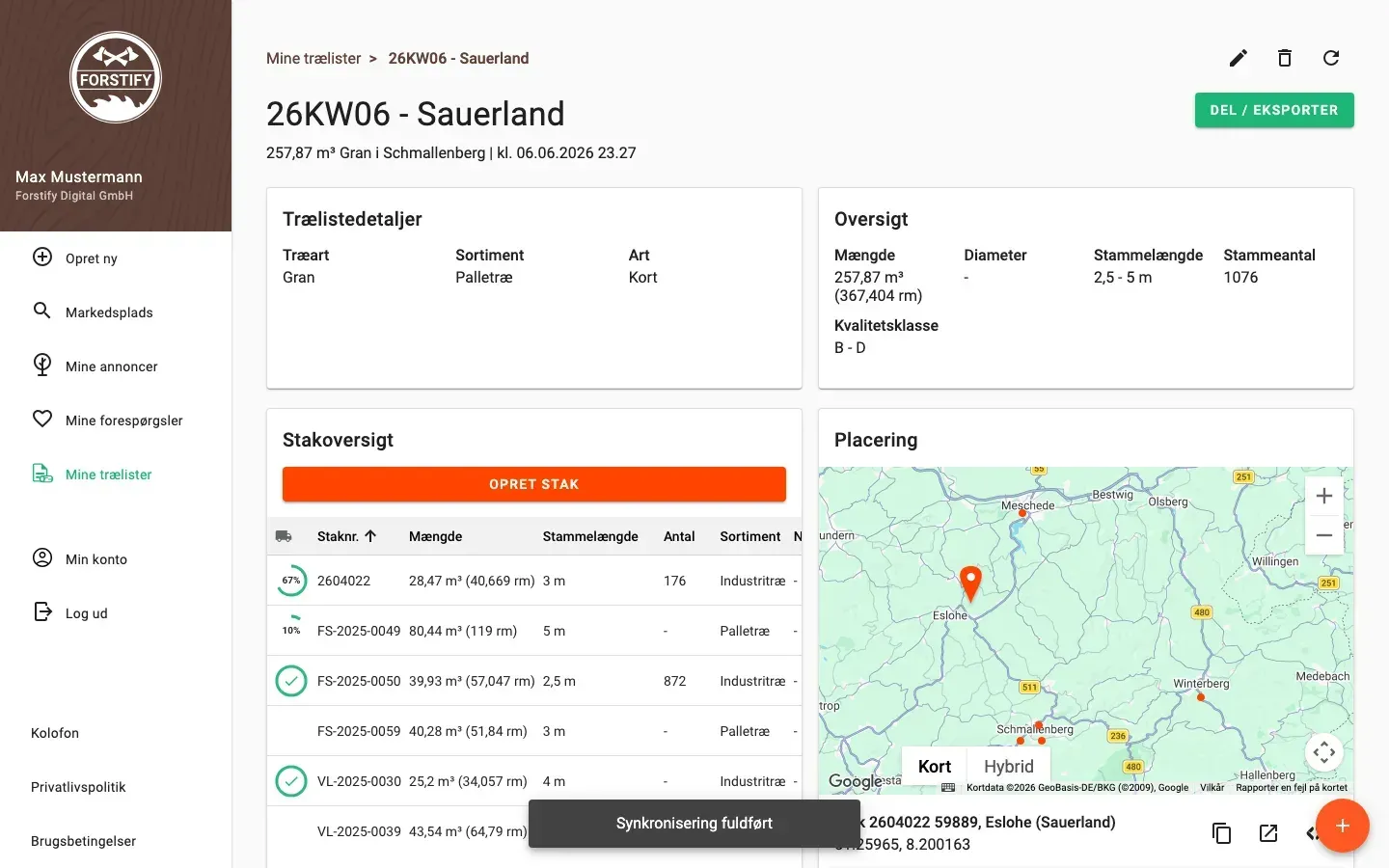Click the magnifier icon beside Markedsplads
This screenshot has width=1389, height=868.
42,311
